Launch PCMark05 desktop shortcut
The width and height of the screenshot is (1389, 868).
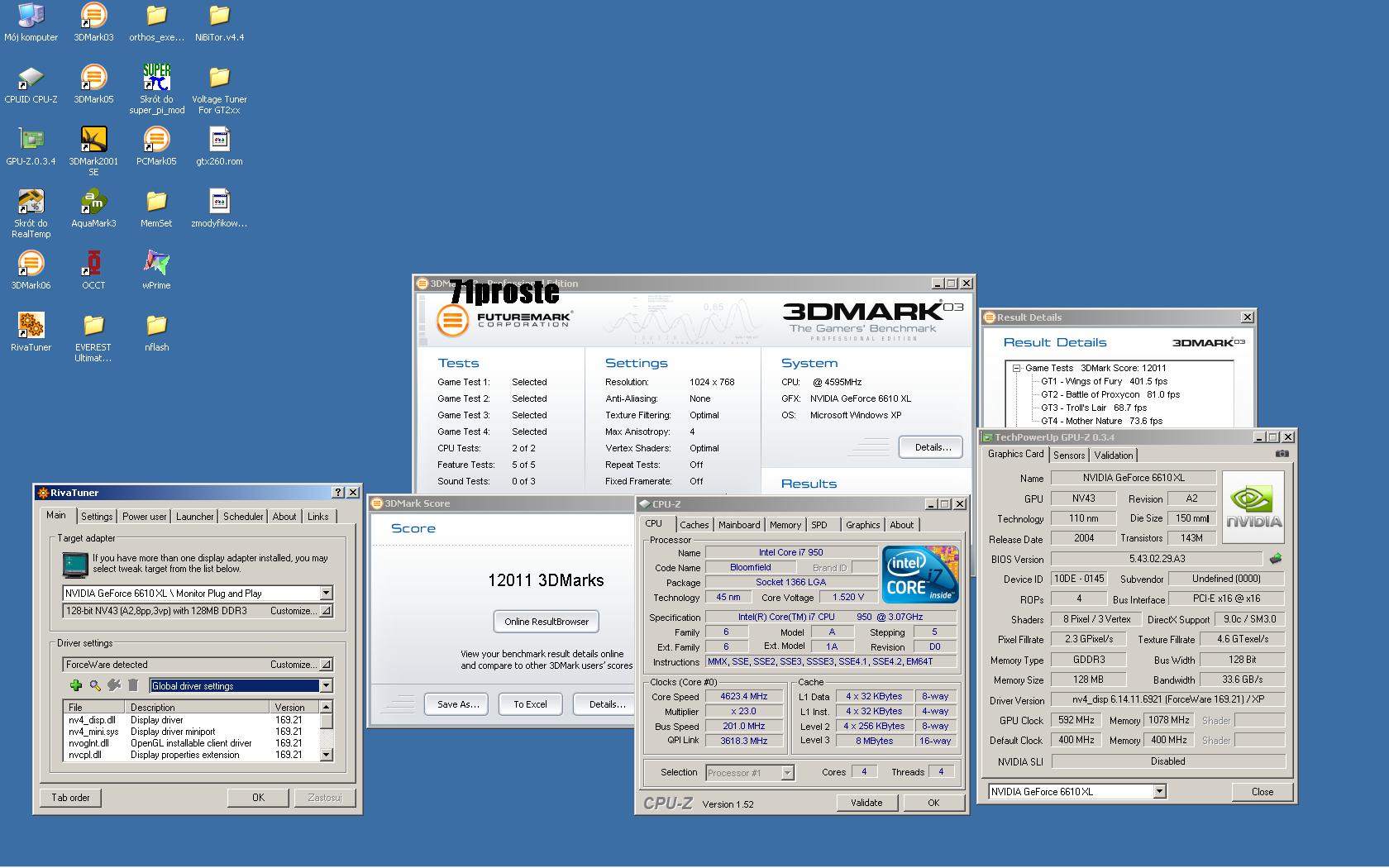(x=156, y=146)
